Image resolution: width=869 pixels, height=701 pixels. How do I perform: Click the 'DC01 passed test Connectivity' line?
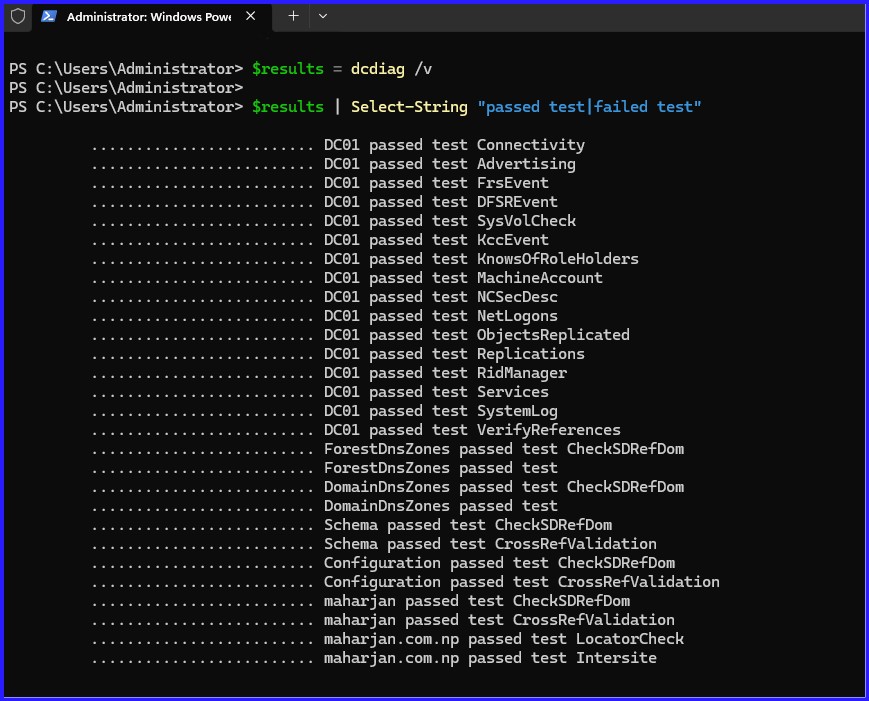click(x=454, y=145)
